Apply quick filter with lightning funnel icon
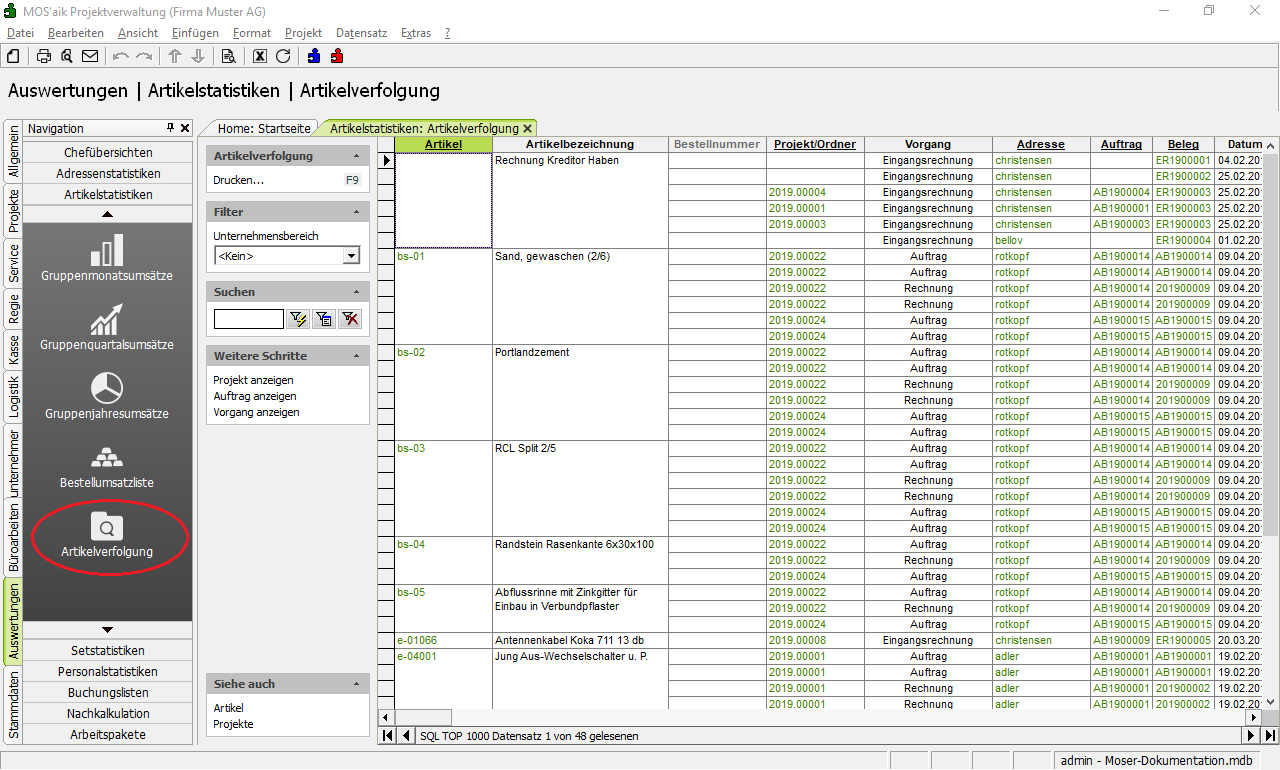This screenshot has width=1280, height=770. pos(298,319)
